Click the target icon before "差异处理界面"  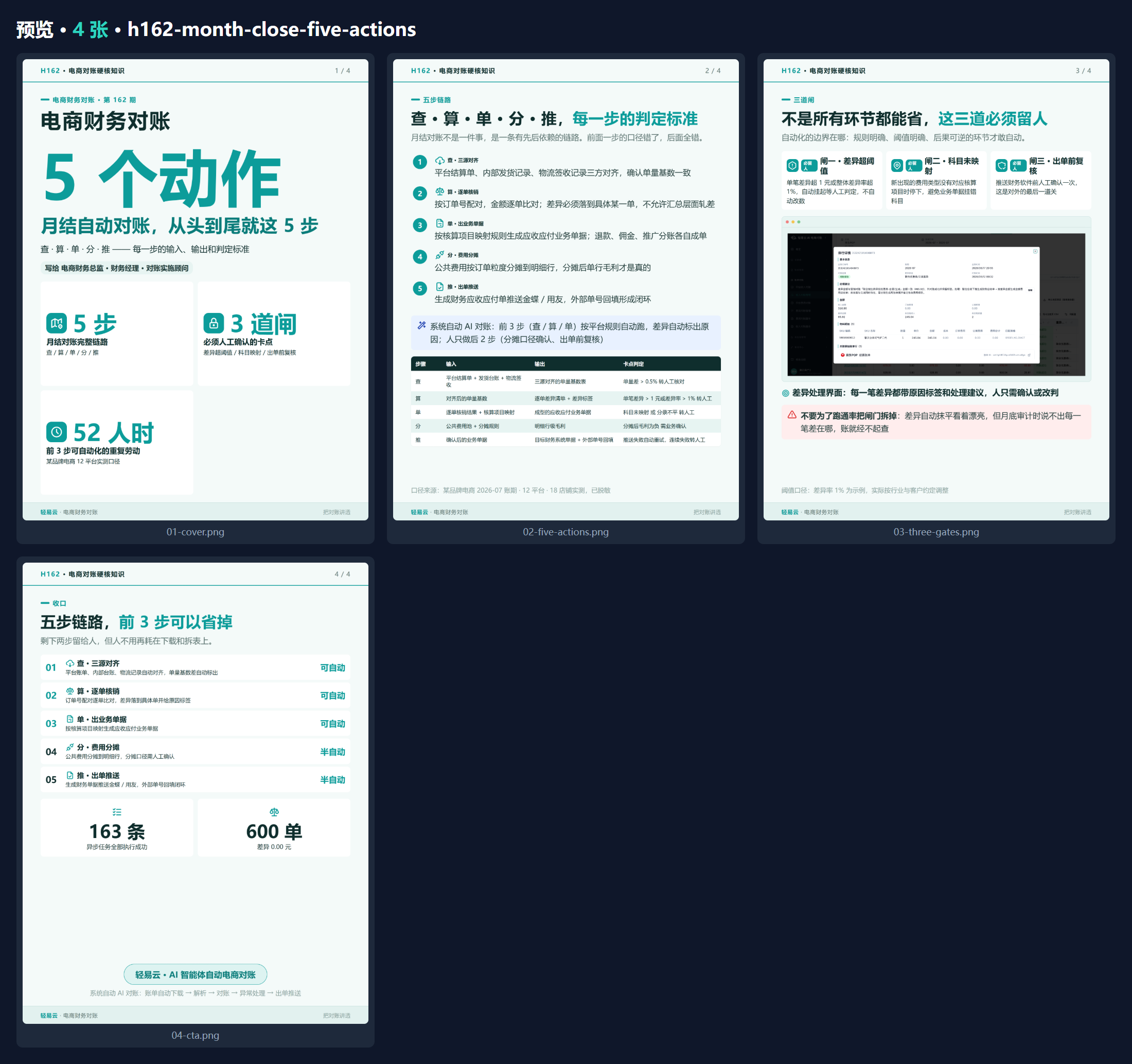tap(785, 393)
